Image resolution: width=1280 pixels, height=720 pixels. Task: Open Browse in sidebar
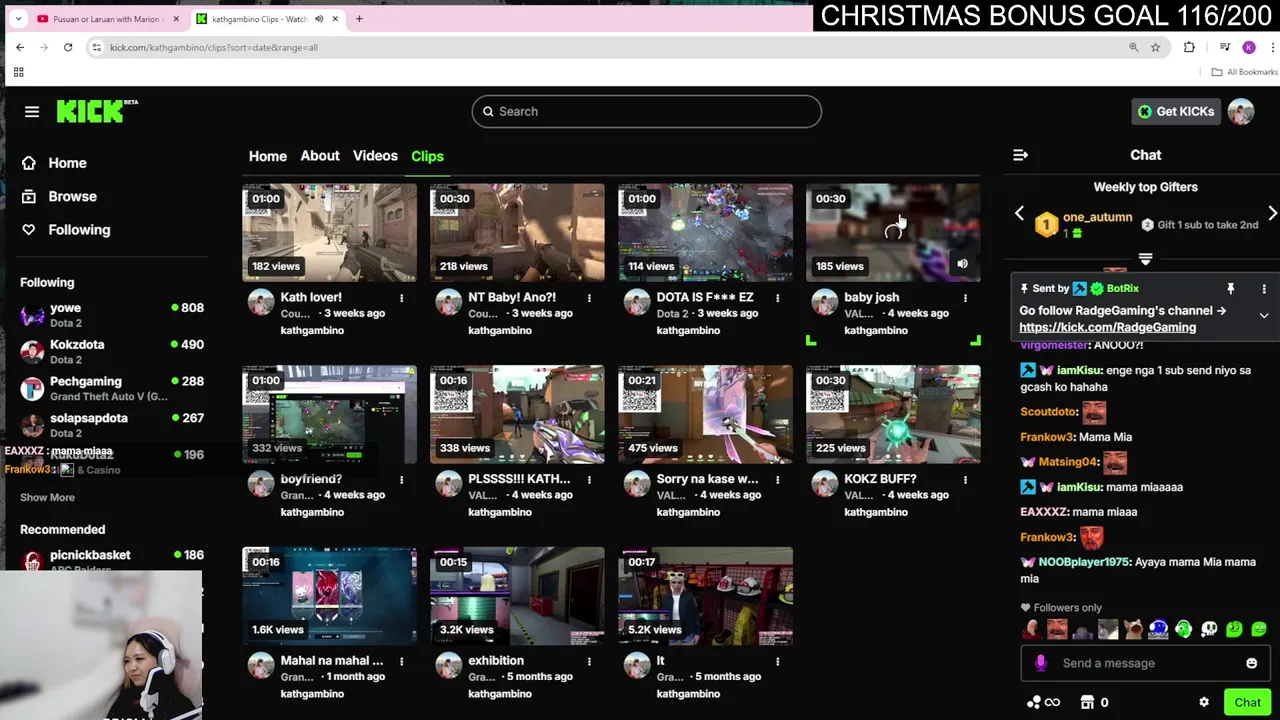pyautogui.click(x=72, y=196)
